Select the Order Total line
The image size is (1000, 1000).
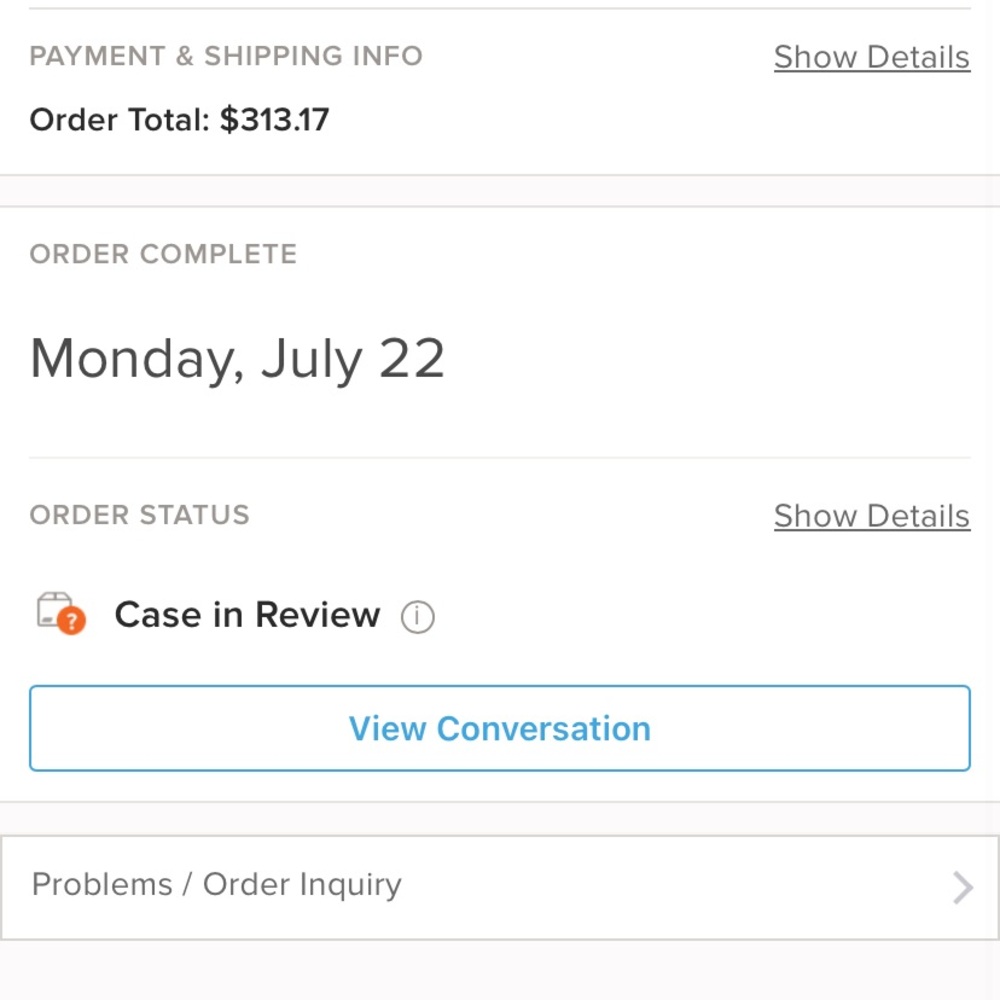(180, 120)
